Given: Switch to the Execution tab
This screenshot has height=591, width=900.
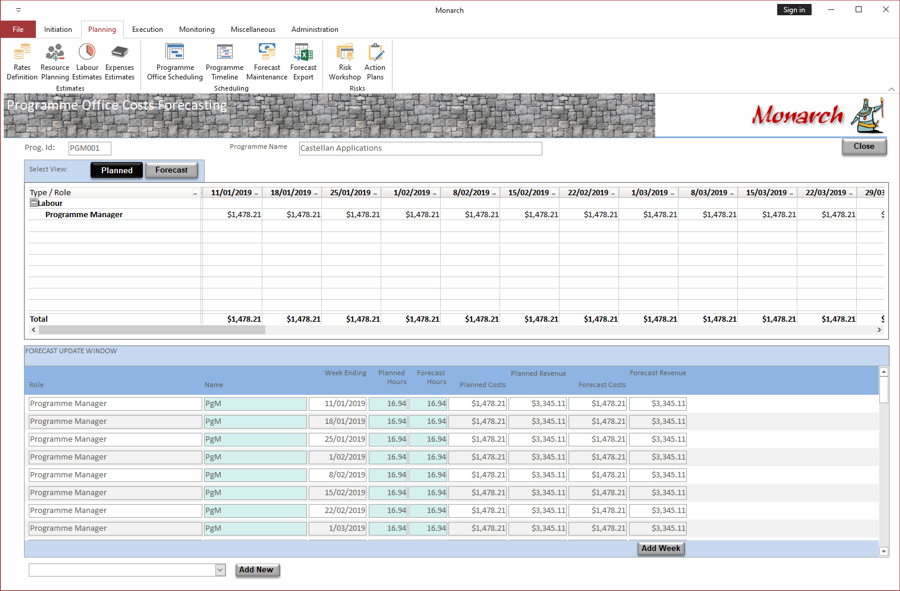Looking at the screenshot, I should click(x=148, y=29).
